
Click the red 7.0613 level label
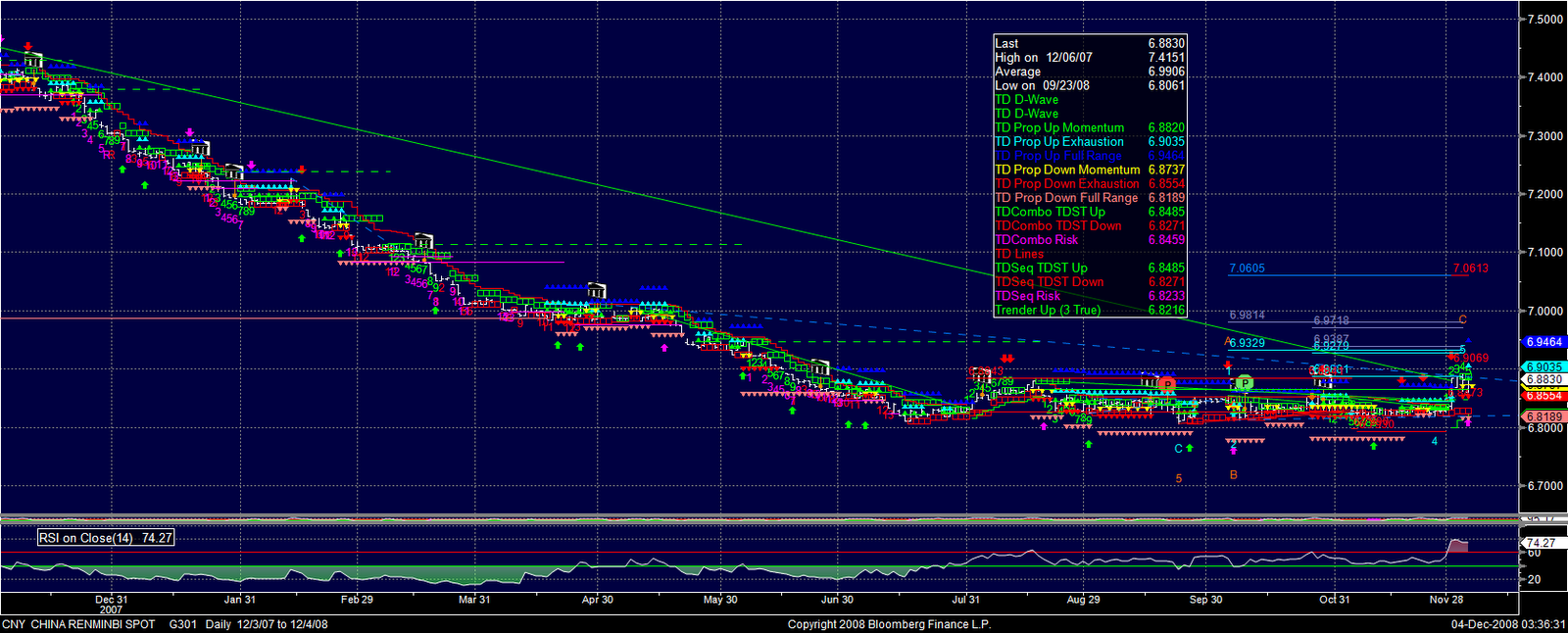(1471, 268)
